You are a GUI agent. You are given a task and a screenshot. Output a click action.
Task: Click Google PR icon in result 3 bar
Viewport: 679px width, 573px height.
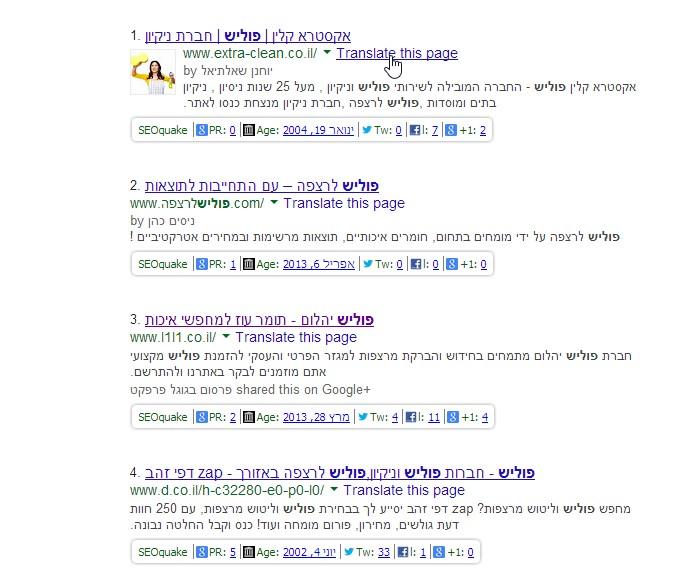coord(202,417)
